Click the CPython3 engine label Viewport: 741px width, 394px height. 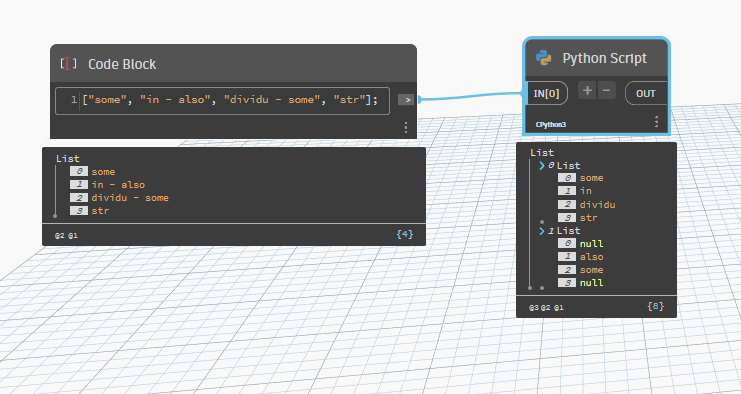551,125
